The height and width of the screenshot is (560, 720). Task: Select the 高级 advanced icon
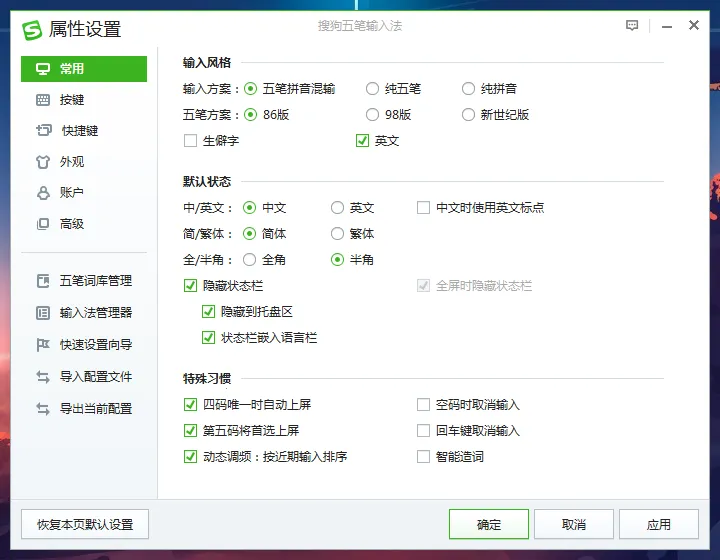43,224
